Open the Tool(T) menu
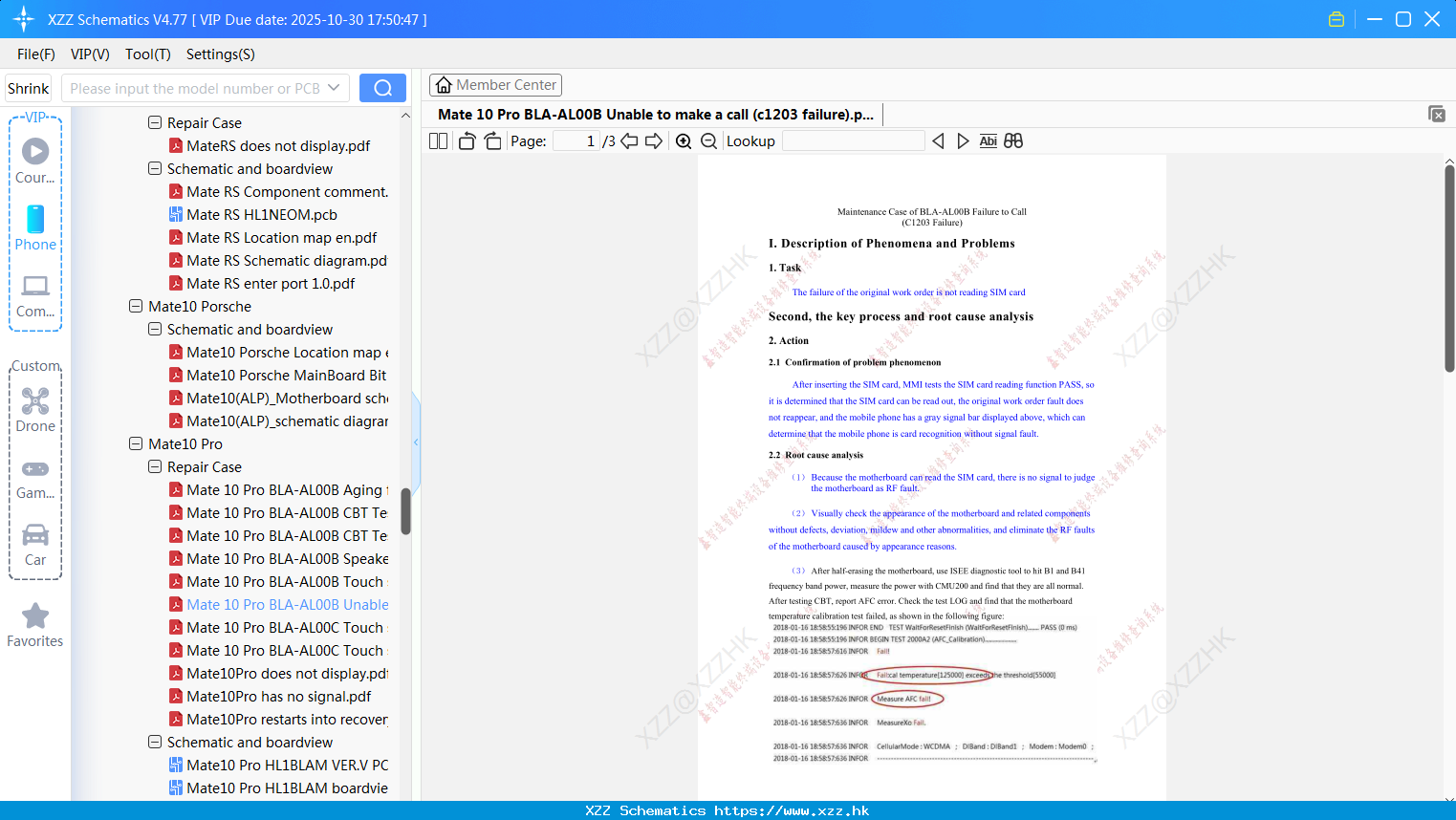 (x=148, y=54)
